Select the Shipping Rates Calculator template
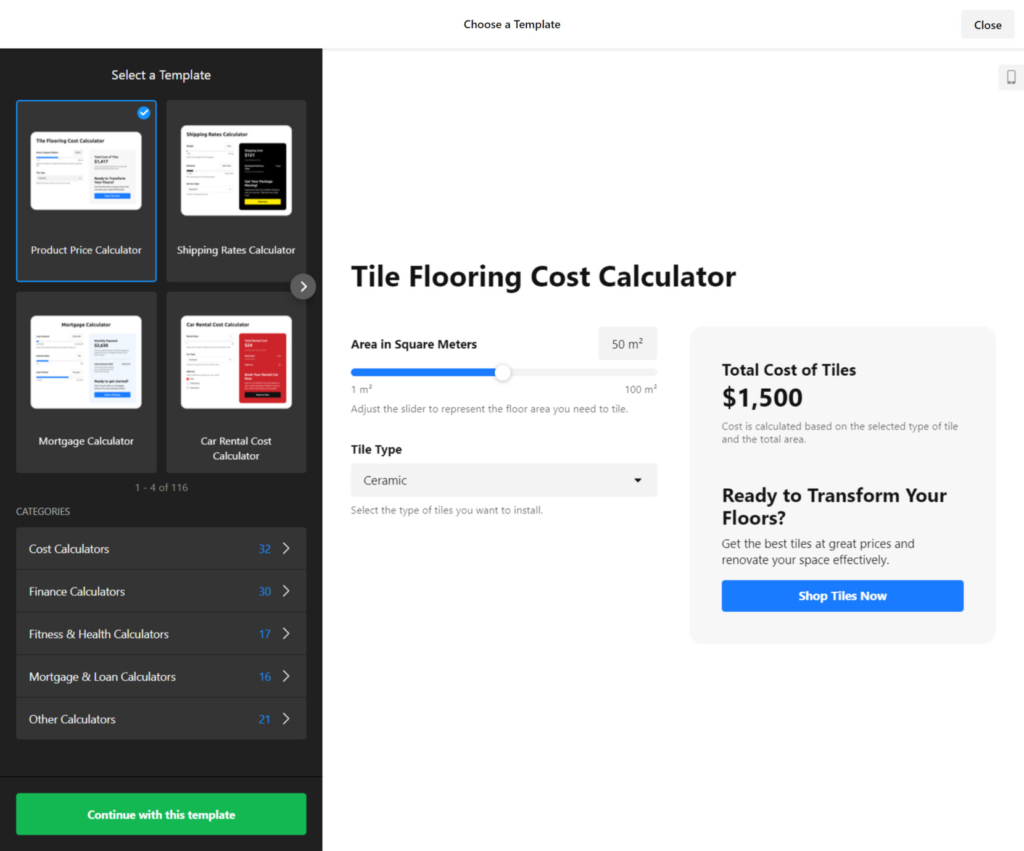This screenshot has height=851, width=1024. click(x=235, y=190)
